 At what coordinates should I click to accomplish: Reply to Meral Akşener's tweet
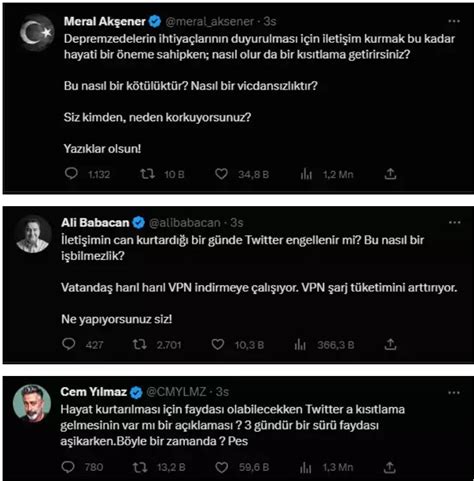pyautogui.click(x=71, y=174)
